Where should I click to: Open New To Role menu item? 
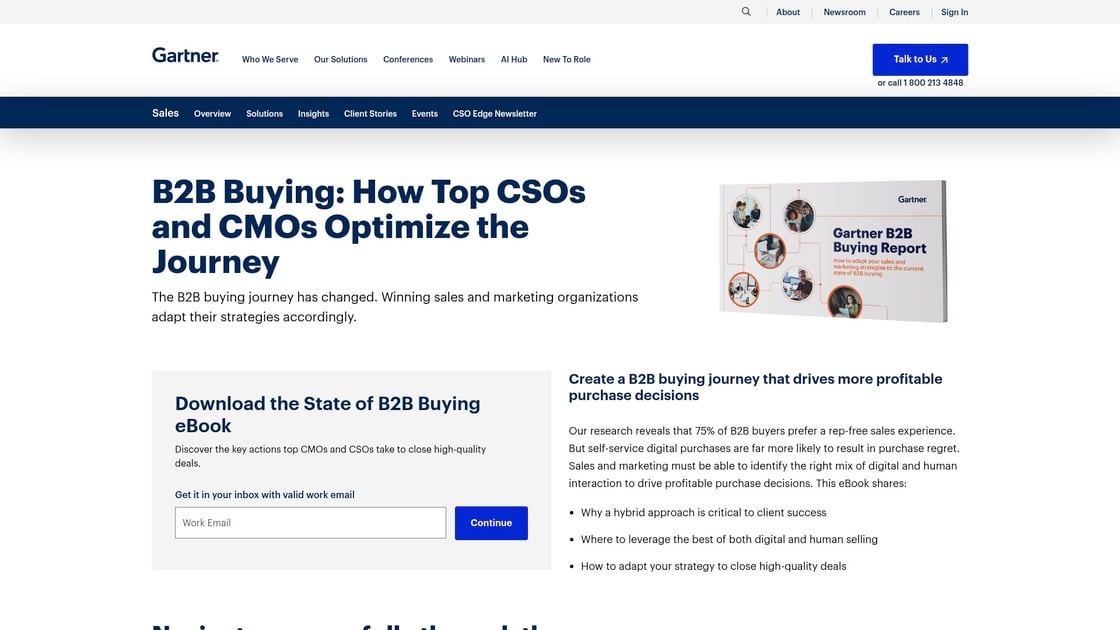(x=566, y=59)
